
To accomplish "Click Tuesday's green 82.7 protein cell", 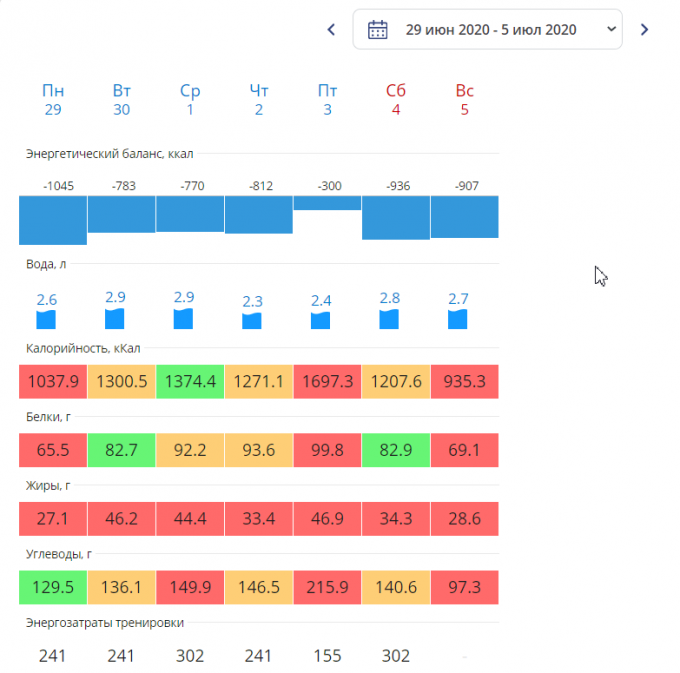I will point(121,450).
